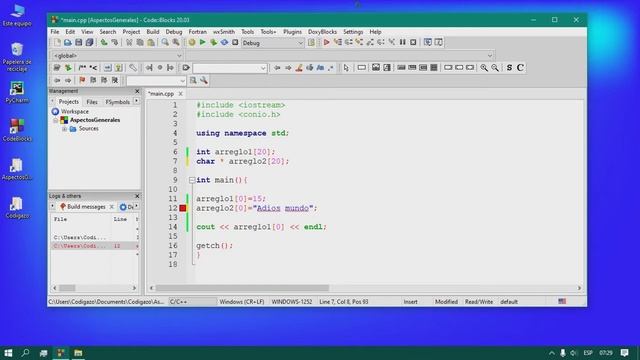
Task: Click the highlighter marker icon
Action: coord(299,68)
